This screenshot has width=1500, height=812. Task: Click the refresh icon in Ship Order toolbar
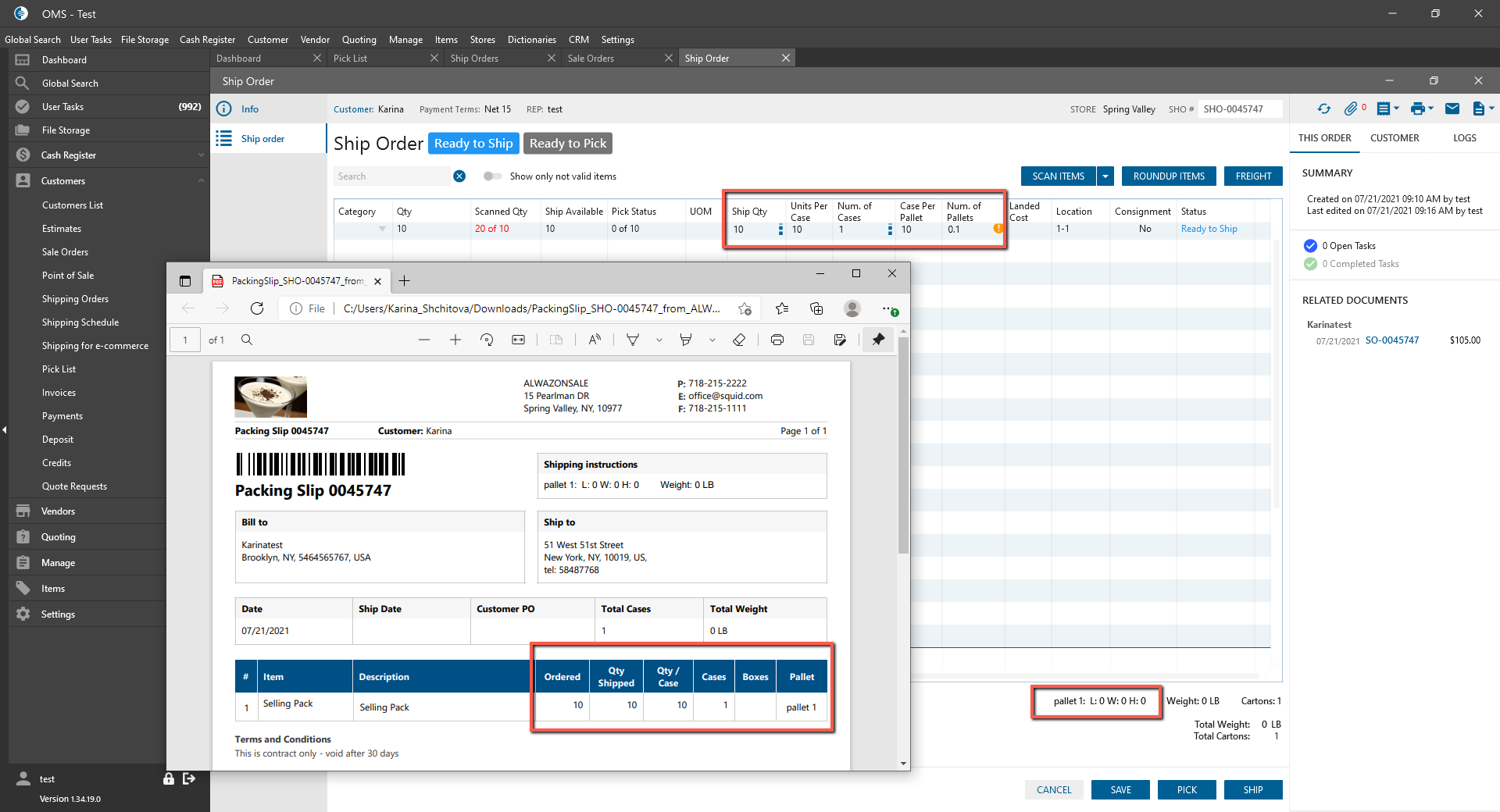[1323, 109]
